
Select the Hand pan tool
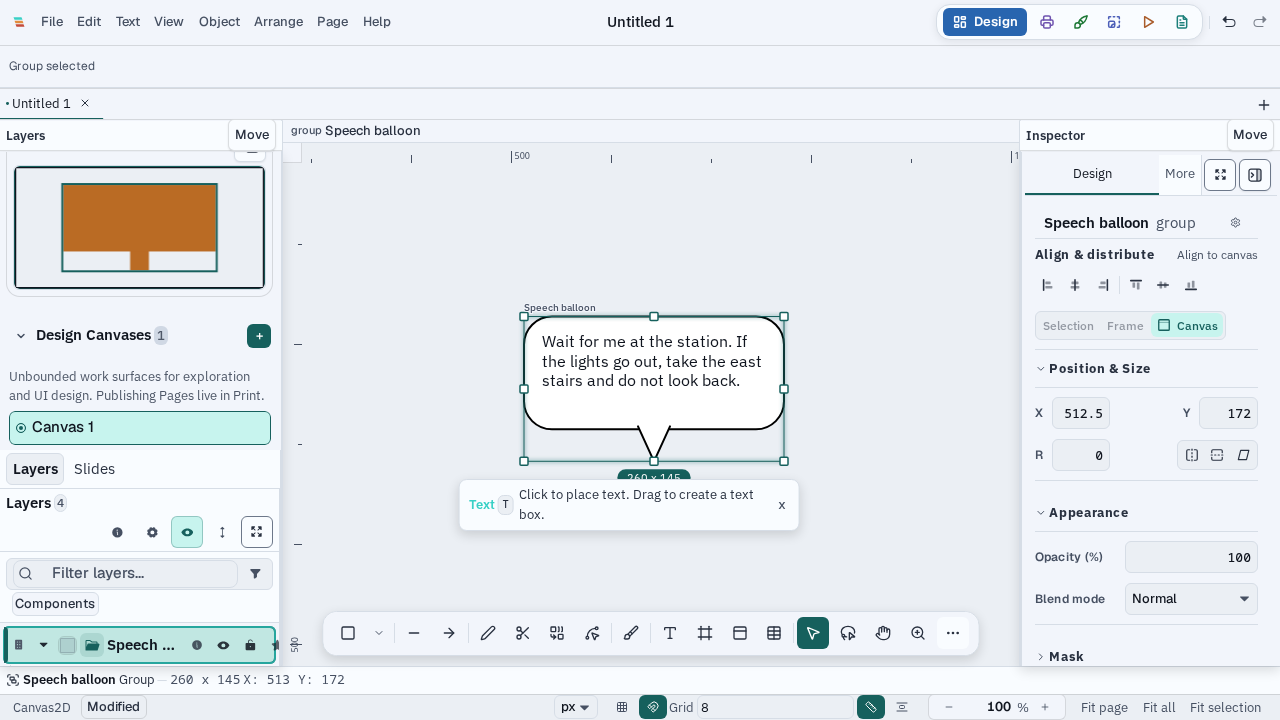click(883, 633)
